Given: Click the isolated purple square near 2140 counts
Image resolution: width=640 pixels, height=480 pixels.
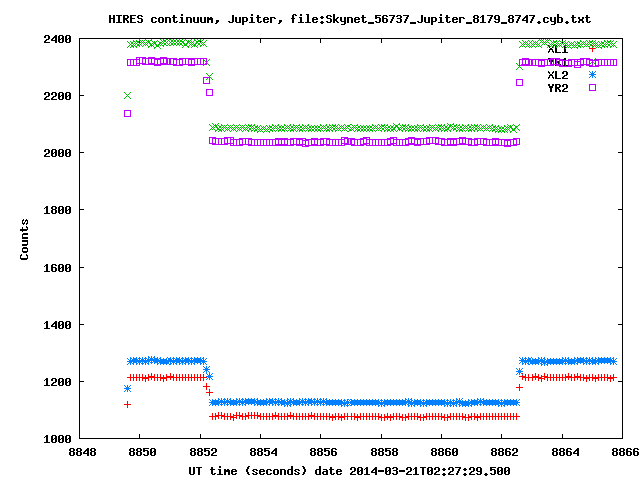Looking at the screenshot, I should coord(127,113).
